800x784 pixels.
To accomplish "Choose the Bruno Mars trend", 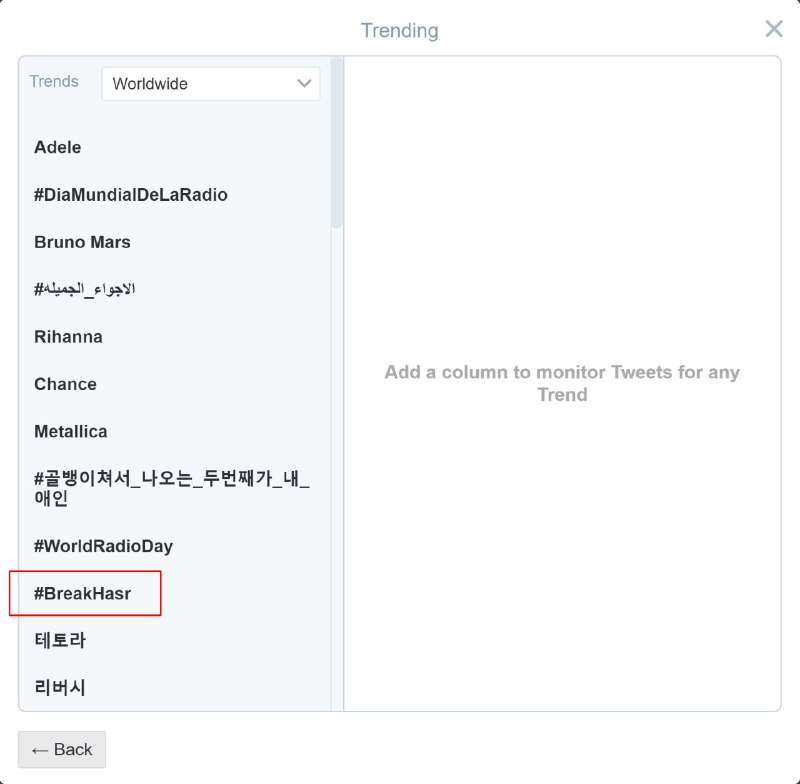I will pyautogui.click(x=82, y=242).
